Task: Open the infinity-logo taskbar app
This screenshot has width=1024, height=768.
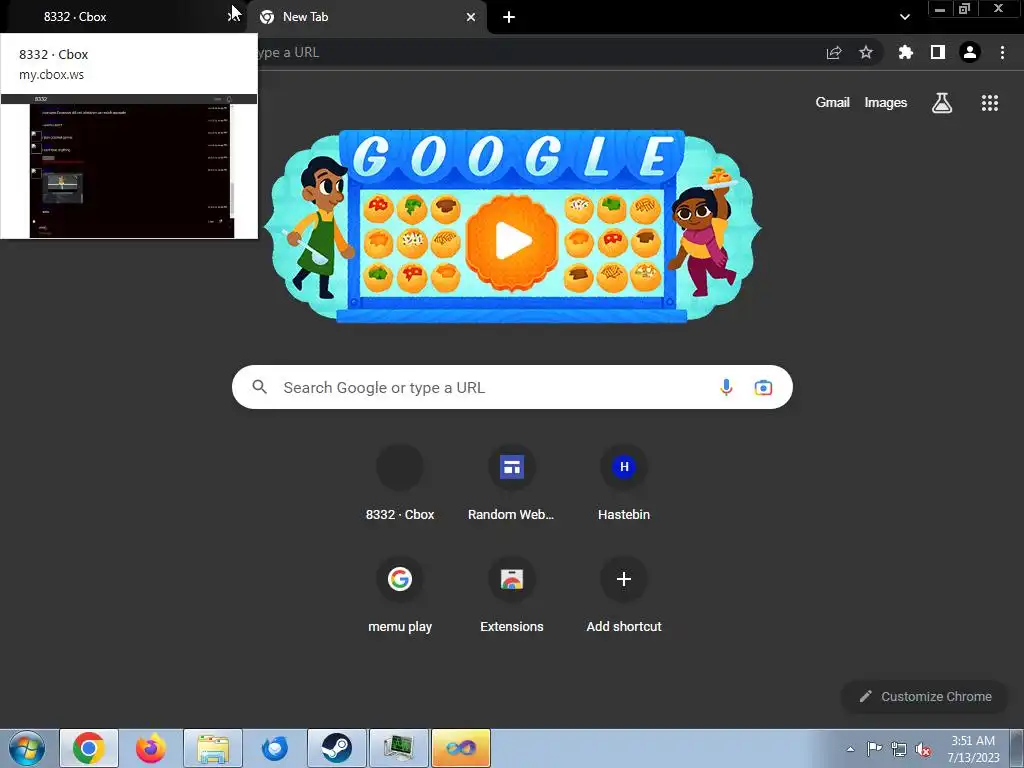Action: 460,748
